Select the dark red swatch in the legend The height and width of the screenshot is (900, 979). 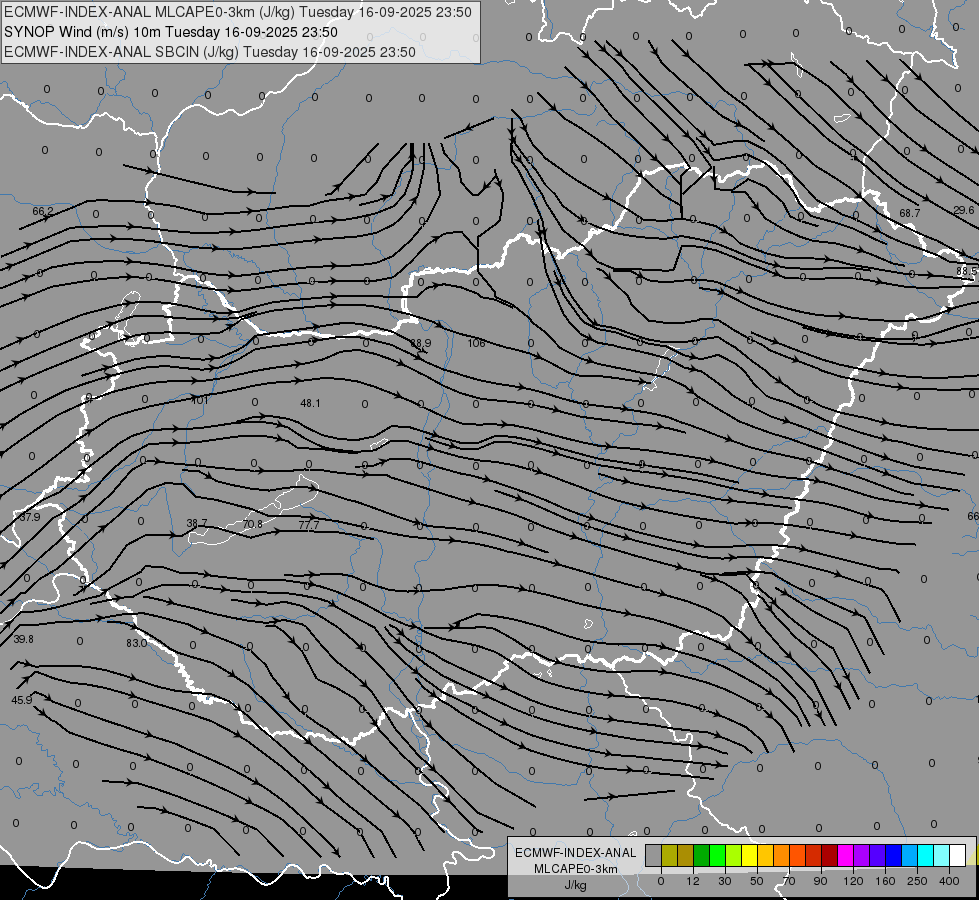coord(830,855)
